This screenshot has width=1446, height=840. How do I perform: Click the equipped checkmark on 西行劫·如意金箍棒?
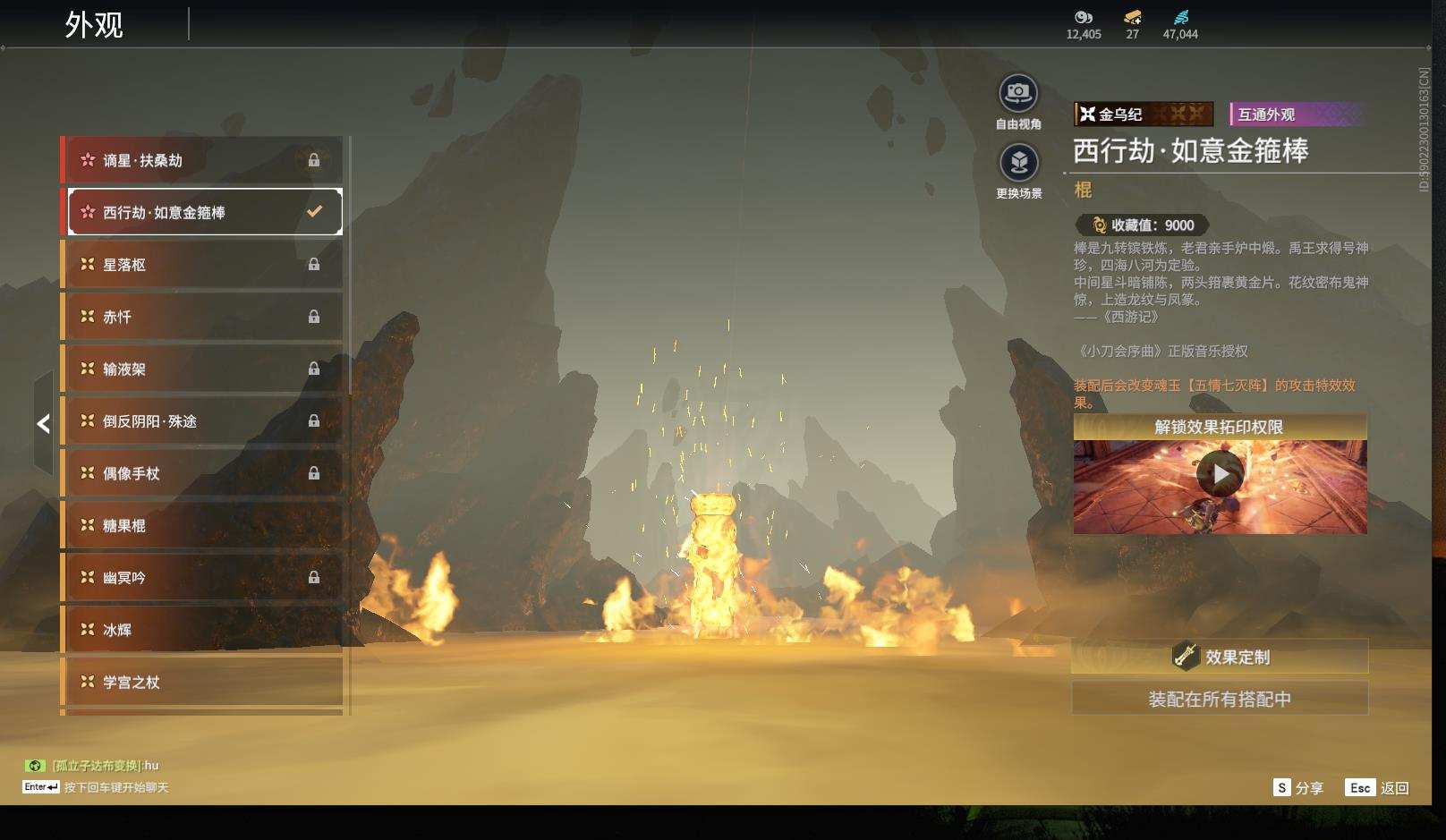[x=314, y=212]
